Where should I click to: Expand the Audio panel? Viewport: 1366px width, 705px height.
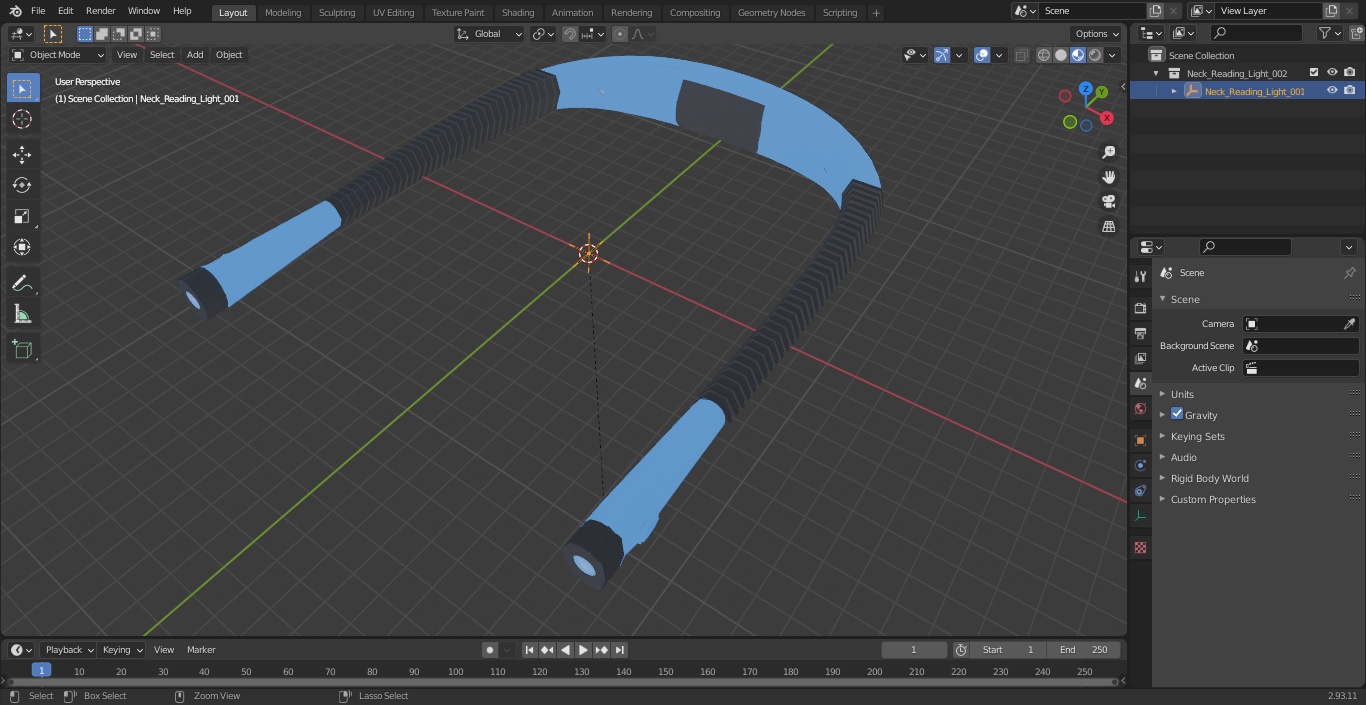point(1183,457)
